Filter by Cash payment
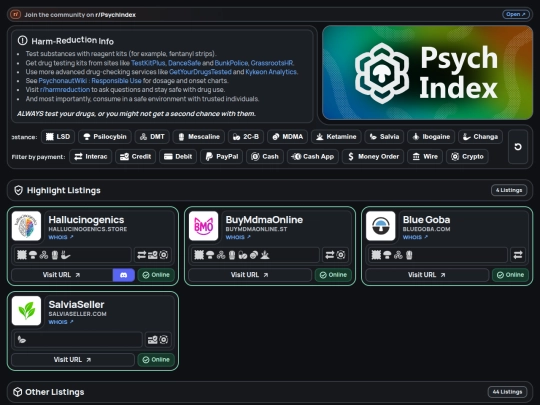Screen dimensions: 540x405 265,157
